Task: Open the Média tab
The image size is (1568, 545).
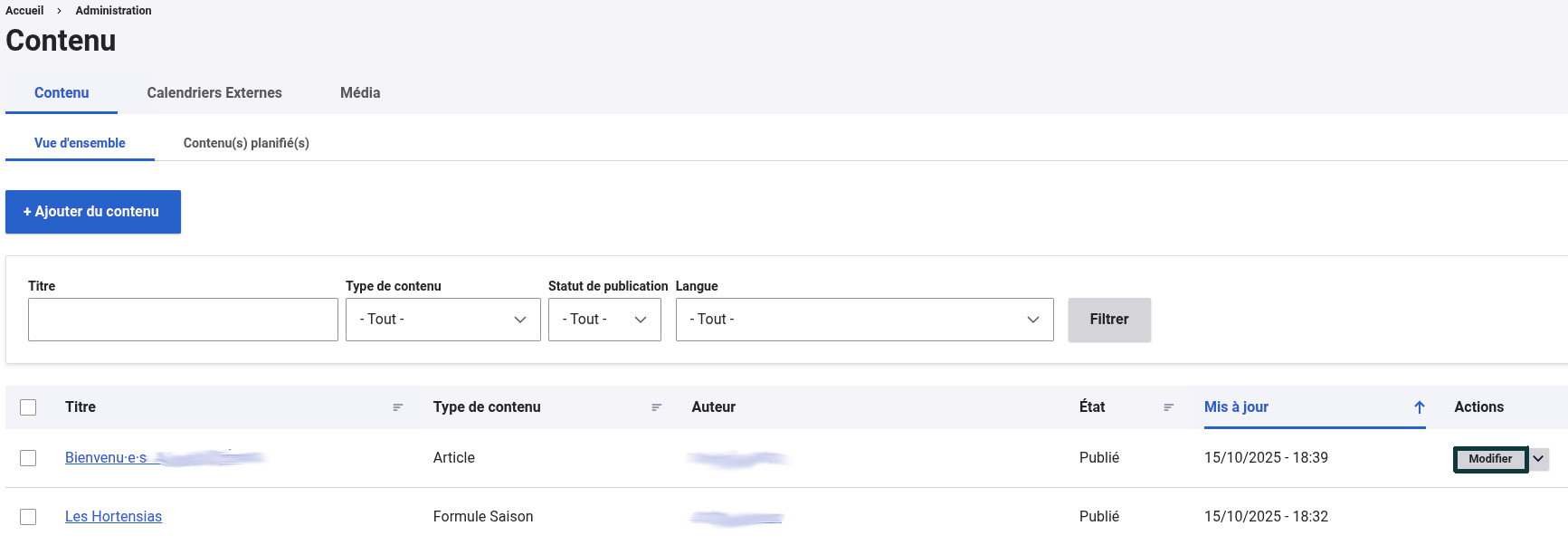Action: tap(360, 93)
